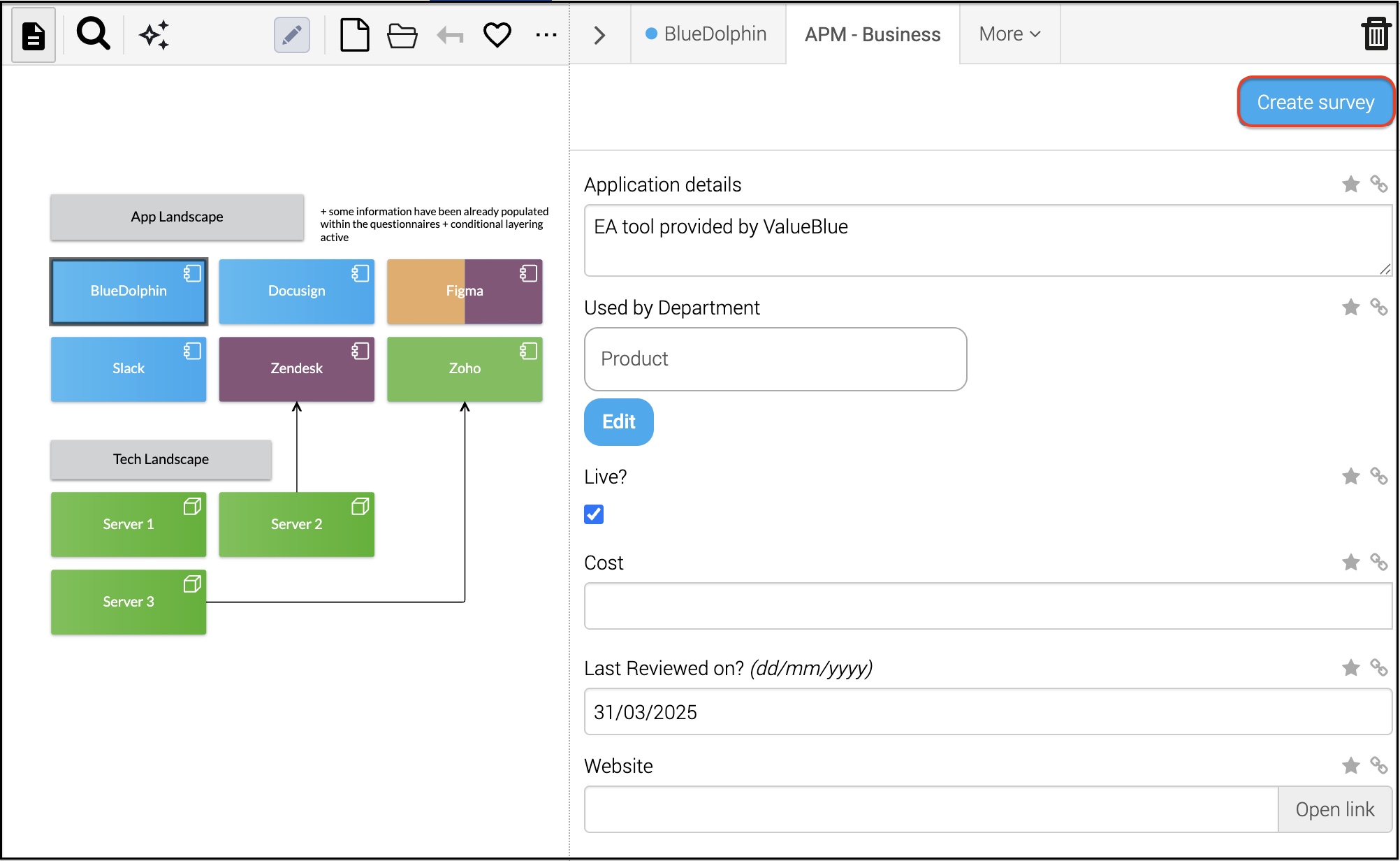
Task: Click the Product department field
Action: (x=775, y=359)
